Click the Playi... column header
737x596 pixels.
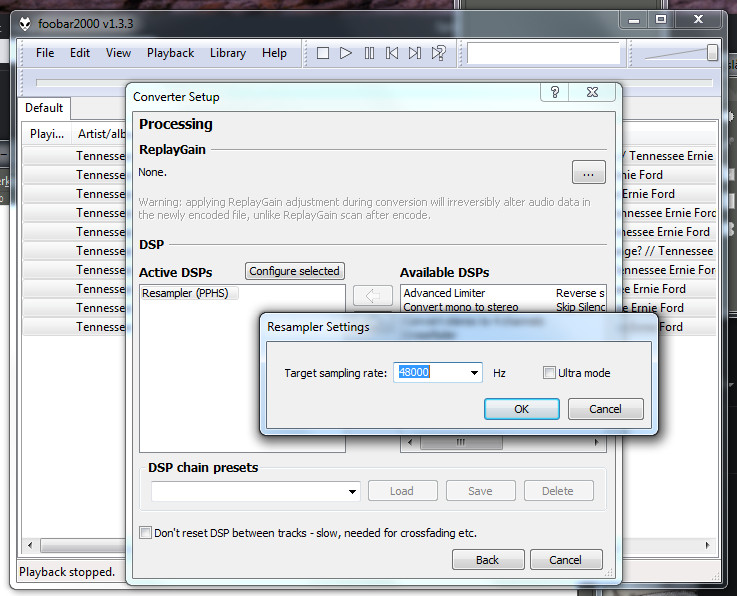47,134
